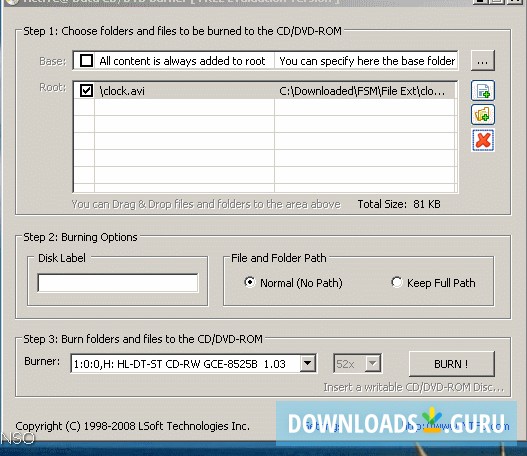
Task: Focus the Disk Label text field
Action: point(118,283)
